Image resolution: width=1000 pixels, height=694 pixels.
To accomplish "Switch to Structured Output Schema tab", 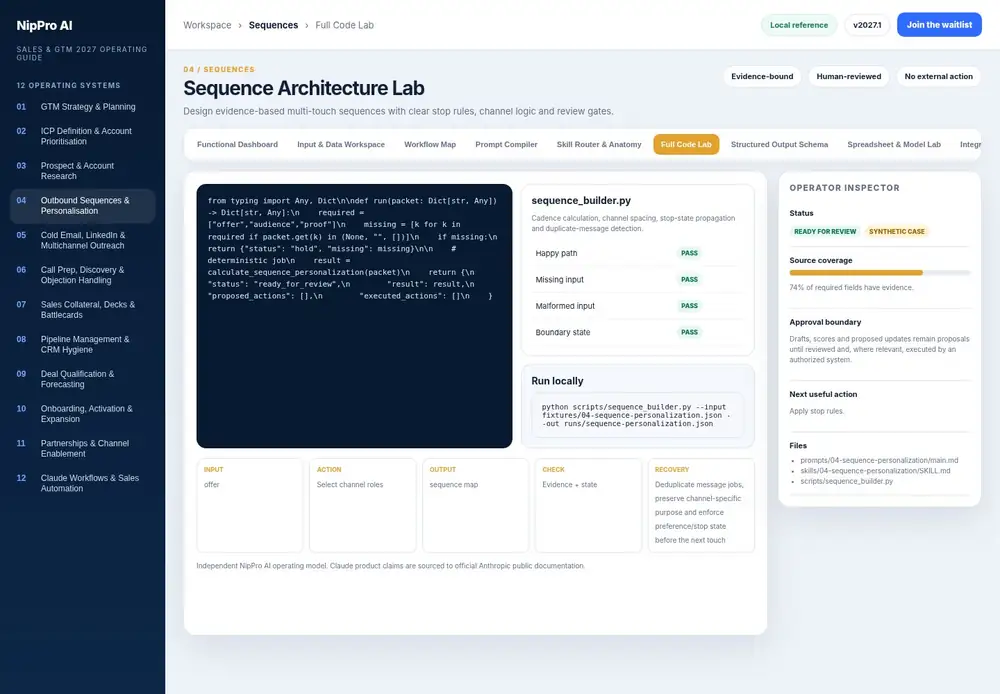I will [779, 145].
